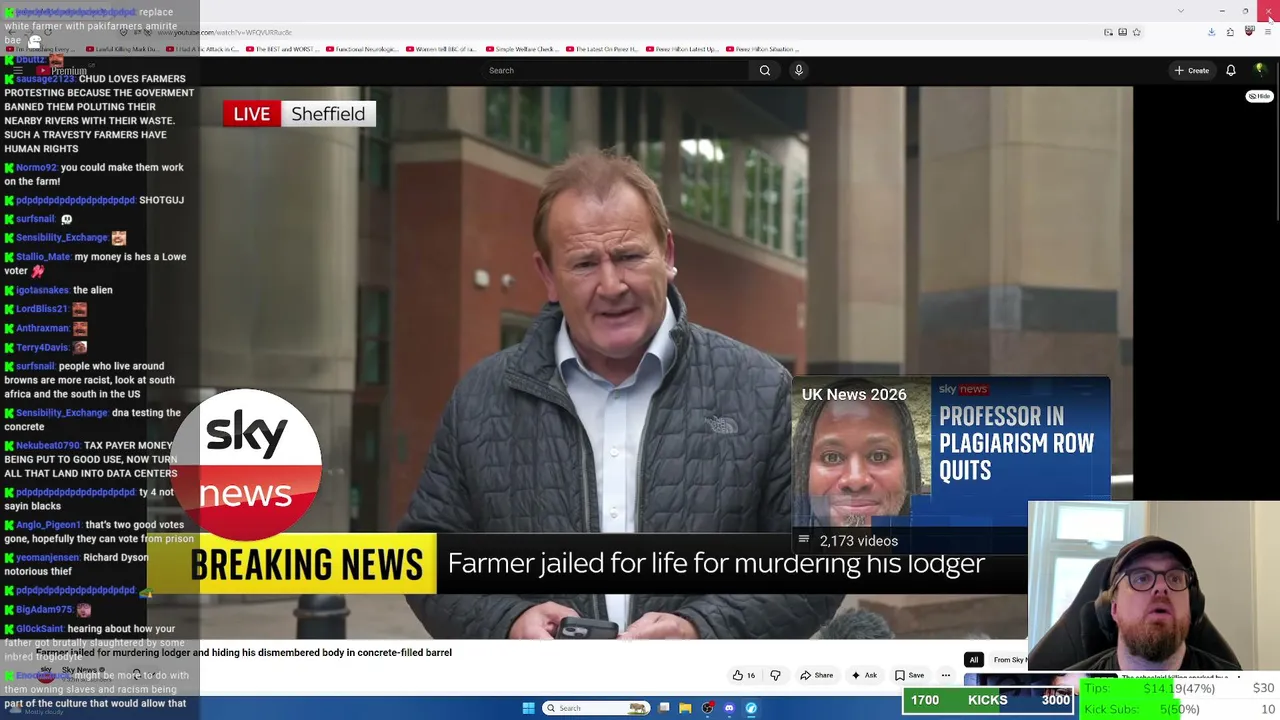Click the Hide button near the video

click(1259, 96)
